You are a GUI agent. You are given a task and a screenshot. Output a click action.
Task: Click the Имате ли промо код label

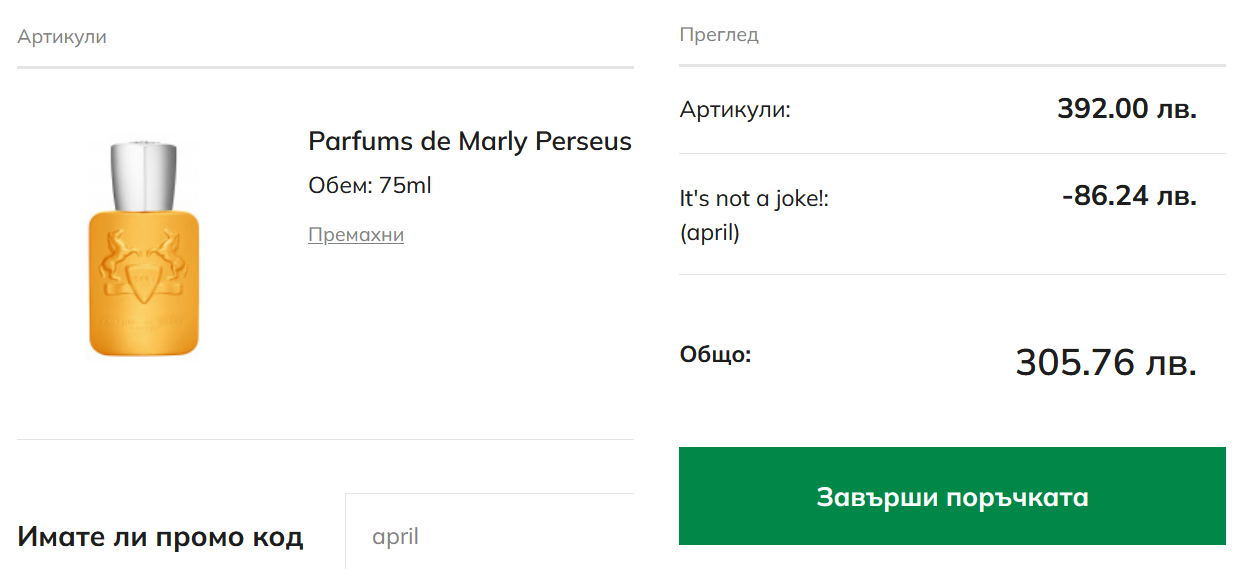tap(160, 537)
